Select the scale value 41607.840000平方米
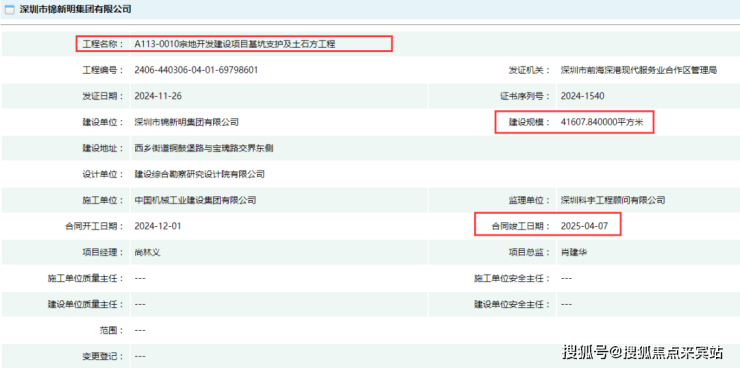Viewport: 740px width, 368px height. 602,122
